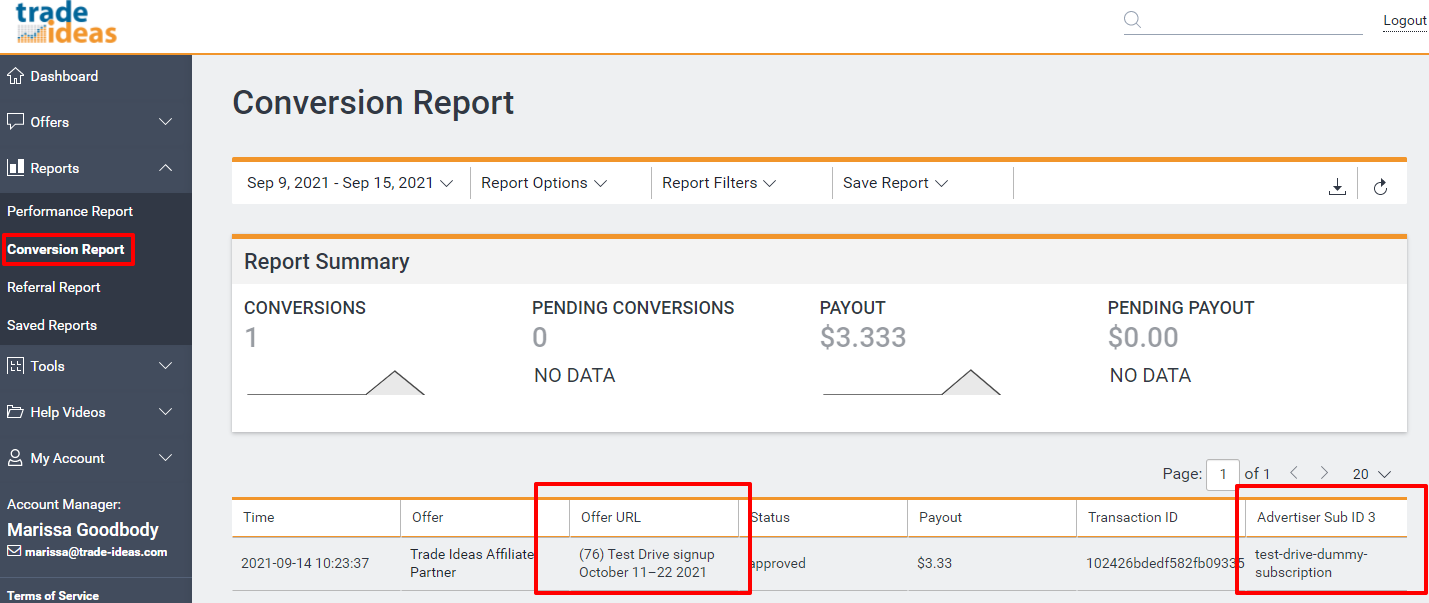Click the Payout sparkline chart
Image resolution: width=1429 pixels, height=603 pixels.
click(912, 382)
